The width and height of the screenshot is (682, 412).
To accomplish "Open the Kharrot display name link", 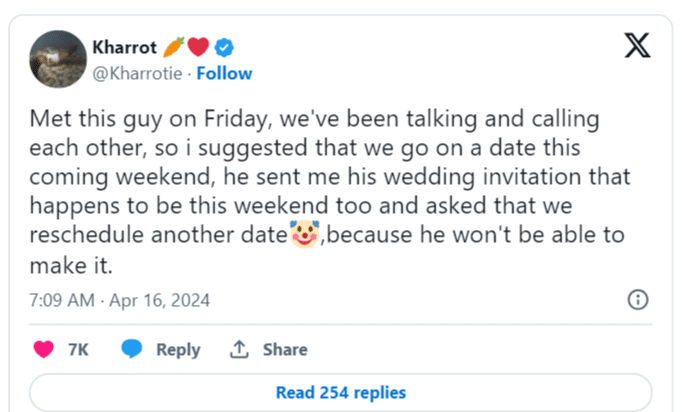I will (126, 48).
